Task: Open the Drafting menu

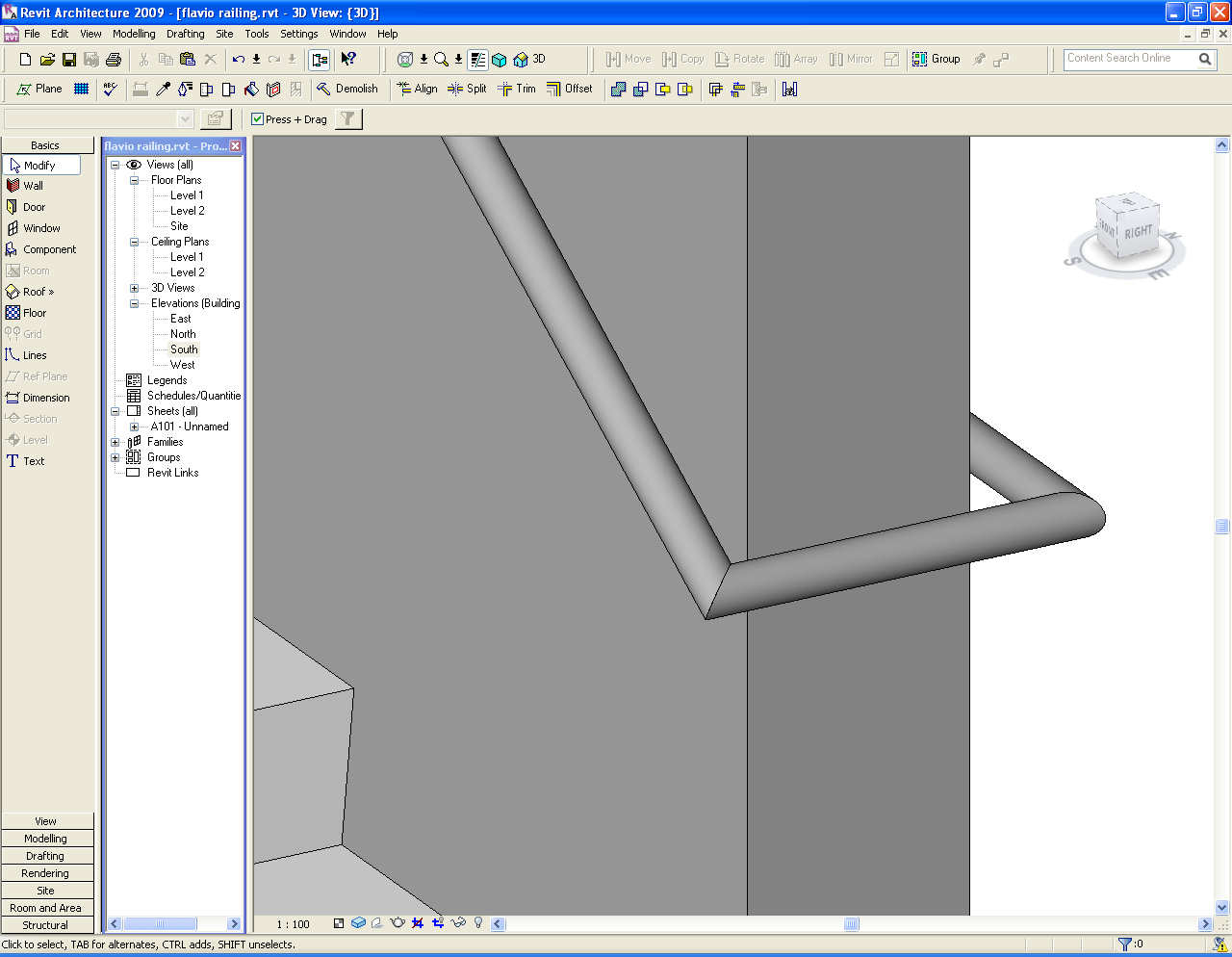Action: [185, 34]
